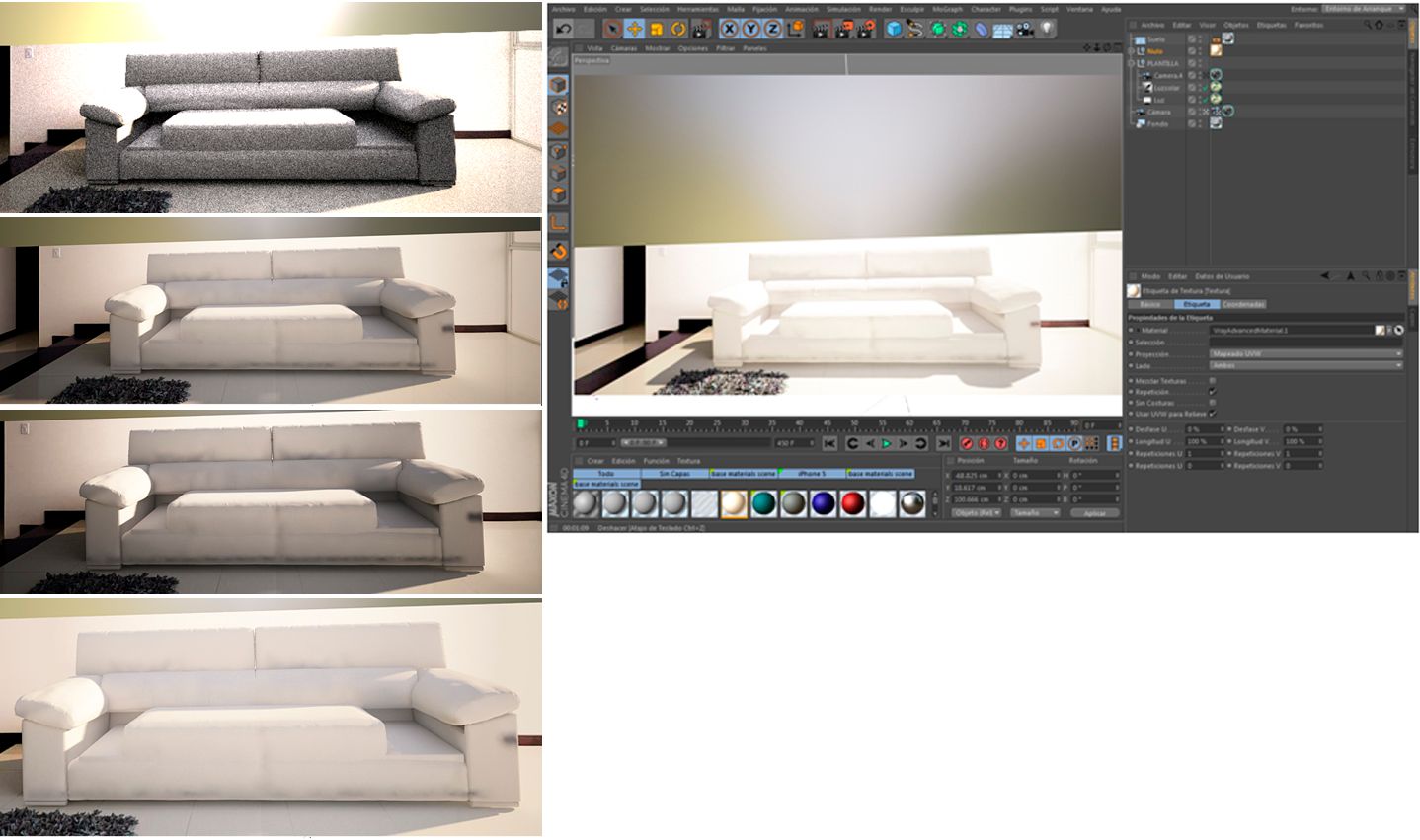1420x840 pixels.
Task: Click the record keyframe red button
Action: click(x=967, y=444)
